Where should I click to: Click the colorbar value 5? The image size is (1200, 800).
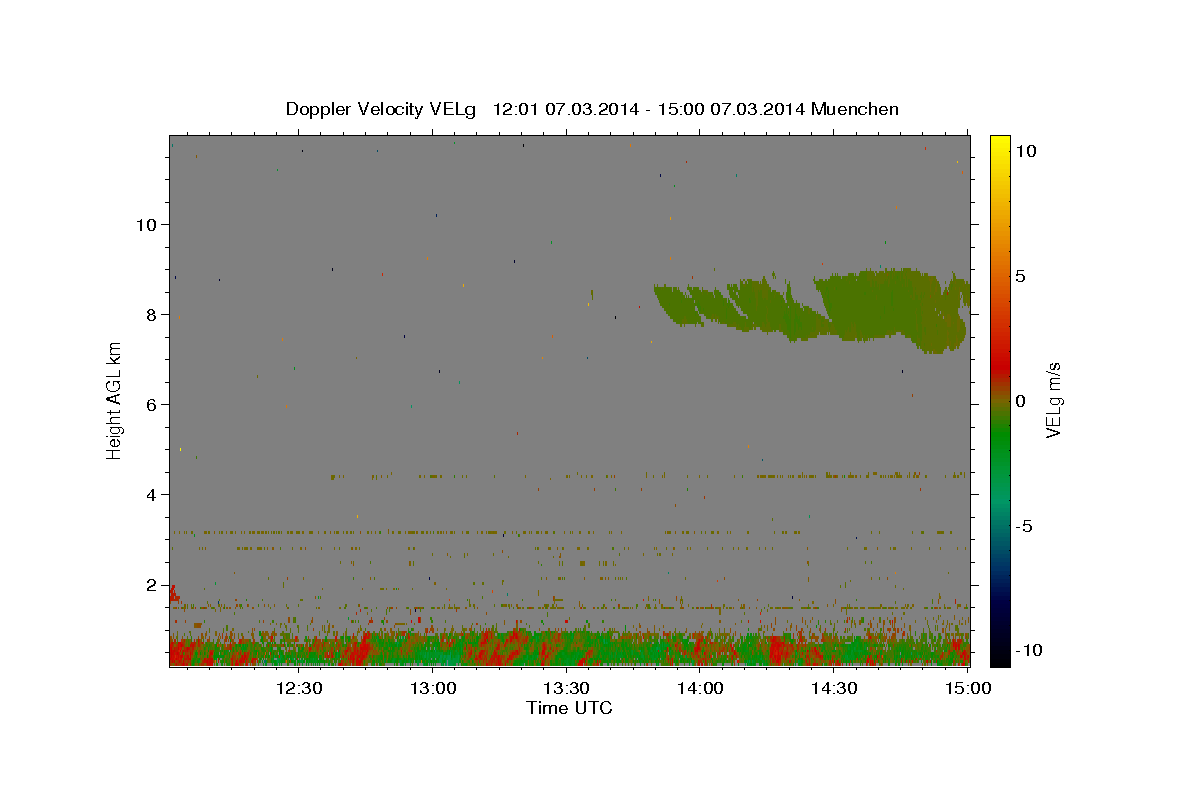1020,276
